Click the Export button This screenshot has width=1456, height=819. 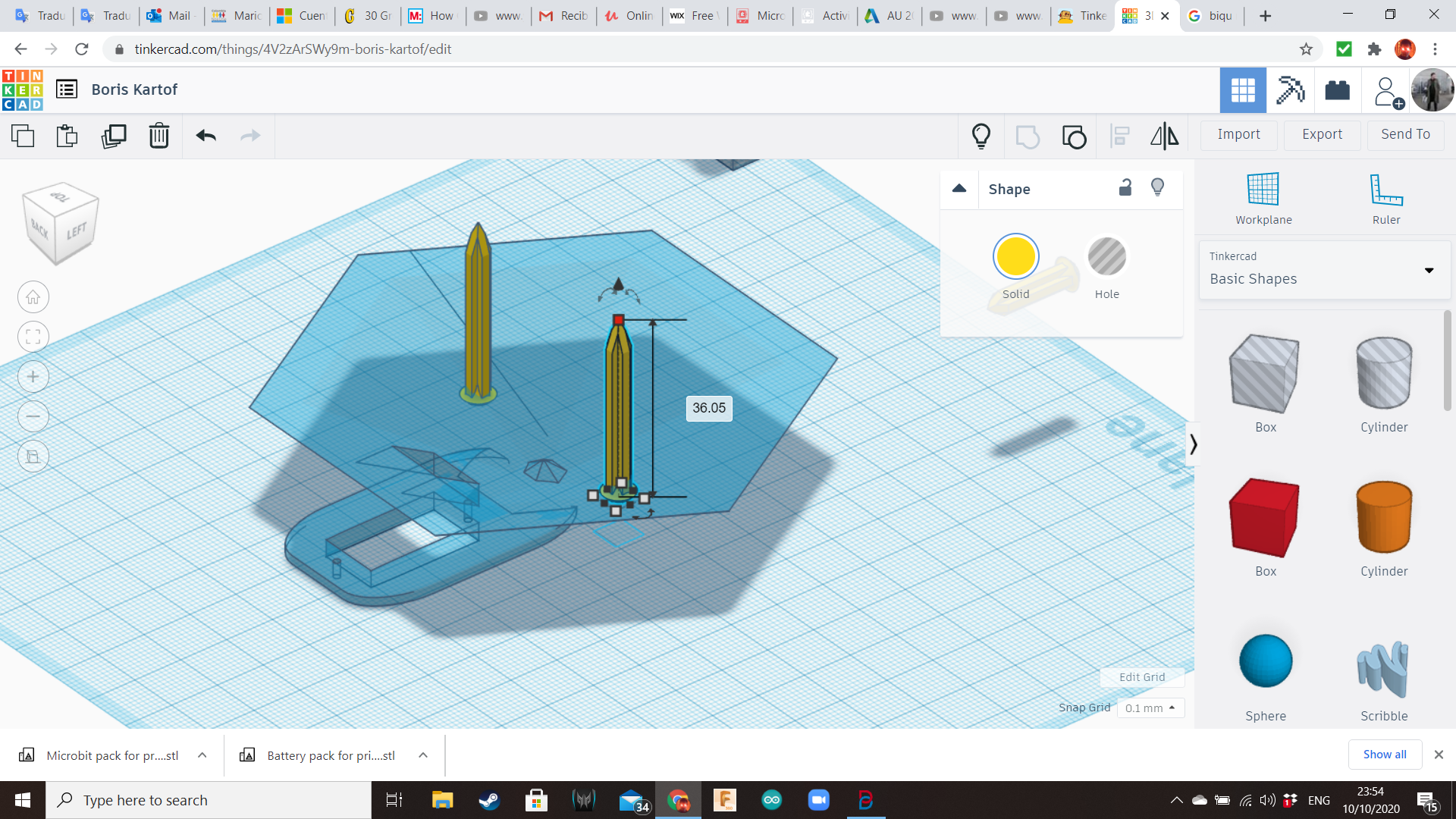(x=1322, y=134)
